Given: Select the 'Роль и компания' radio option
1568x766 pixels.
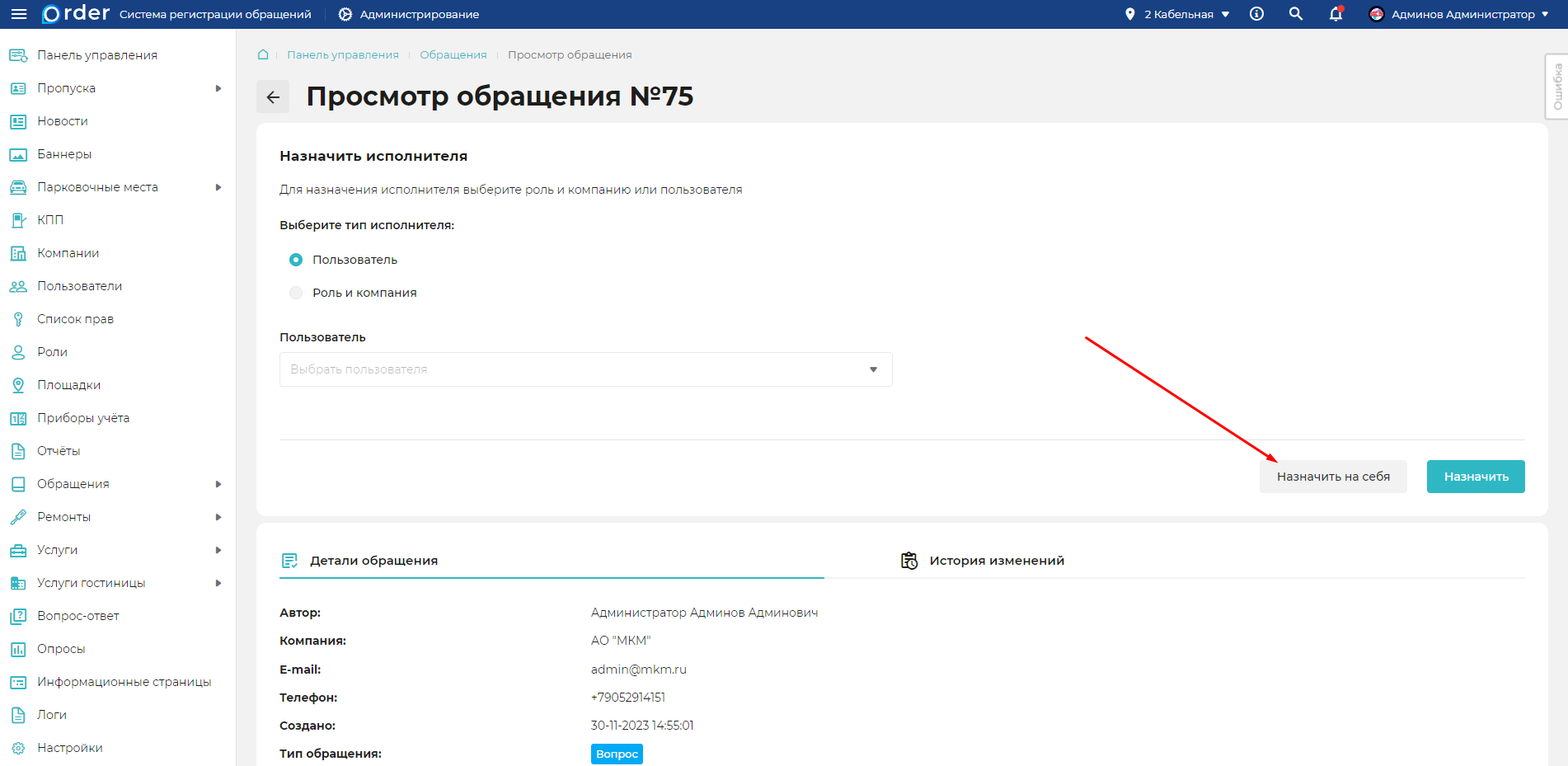Looking at the screenshot, I should tap(296, 293).
